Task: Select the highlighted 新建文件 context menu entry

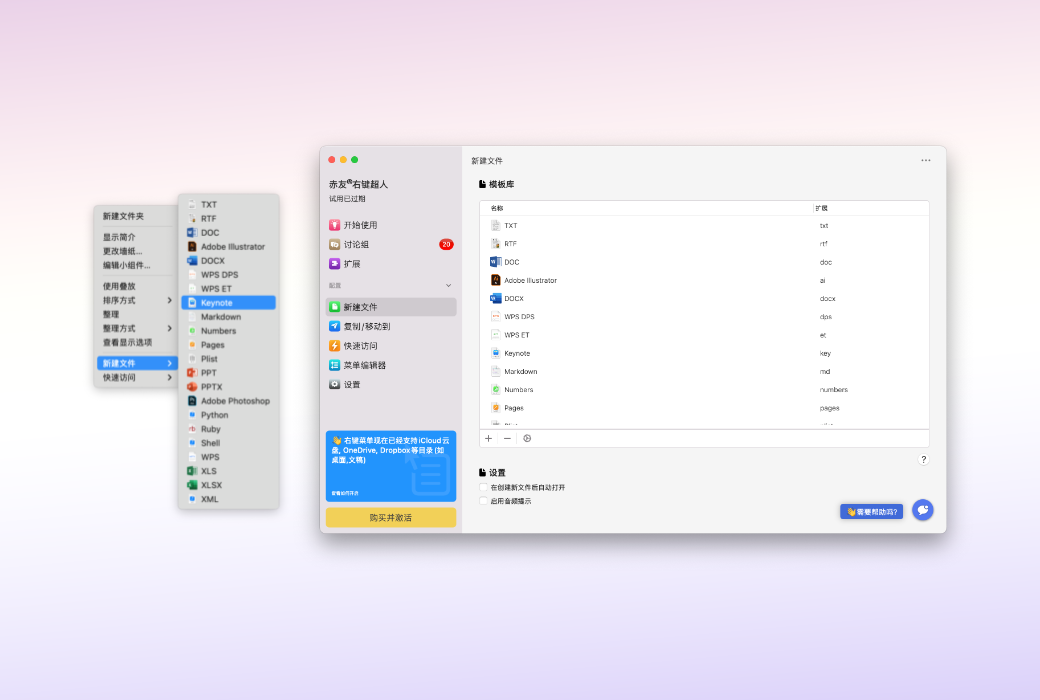Action: click(136, 363)
